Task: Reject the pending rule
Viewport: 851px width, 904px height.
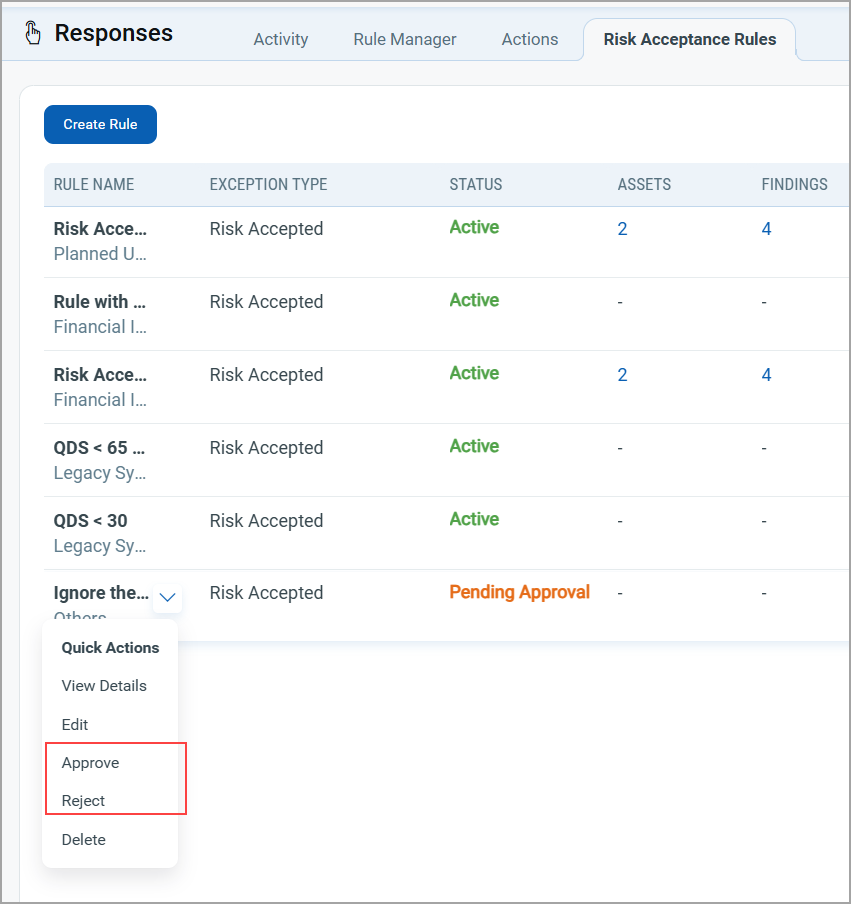Action: pos(83,801)
